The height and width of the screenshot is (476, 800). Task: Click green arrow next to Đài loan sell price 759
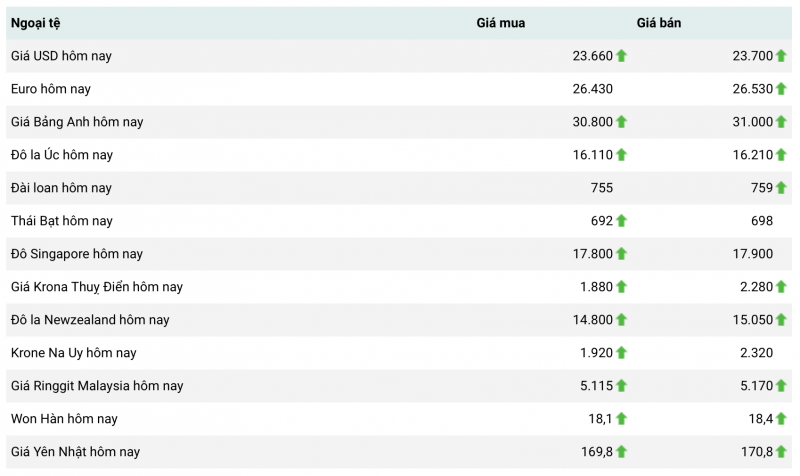coord(781,188)
